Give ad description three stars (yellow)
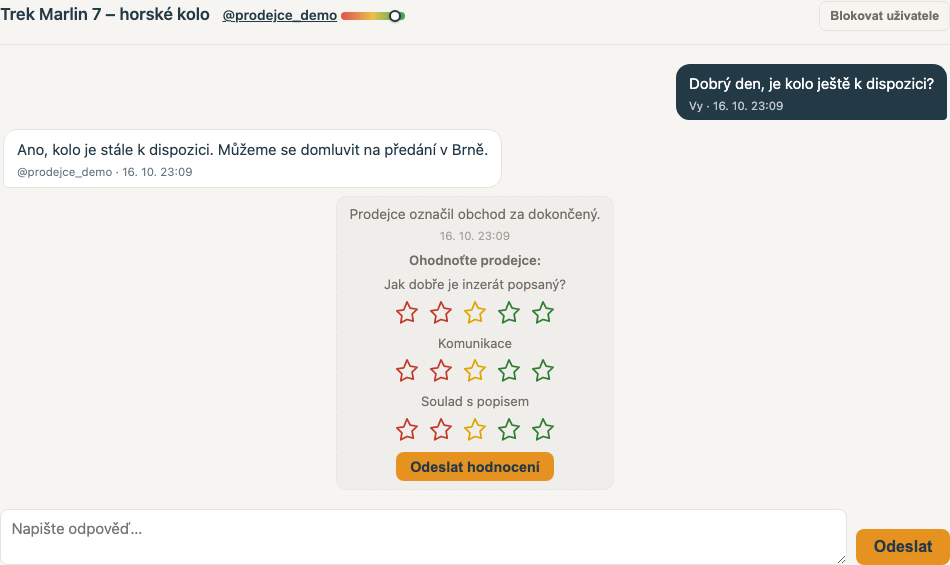The height and width of the screenshot is (565, 950). pos(475,312)
